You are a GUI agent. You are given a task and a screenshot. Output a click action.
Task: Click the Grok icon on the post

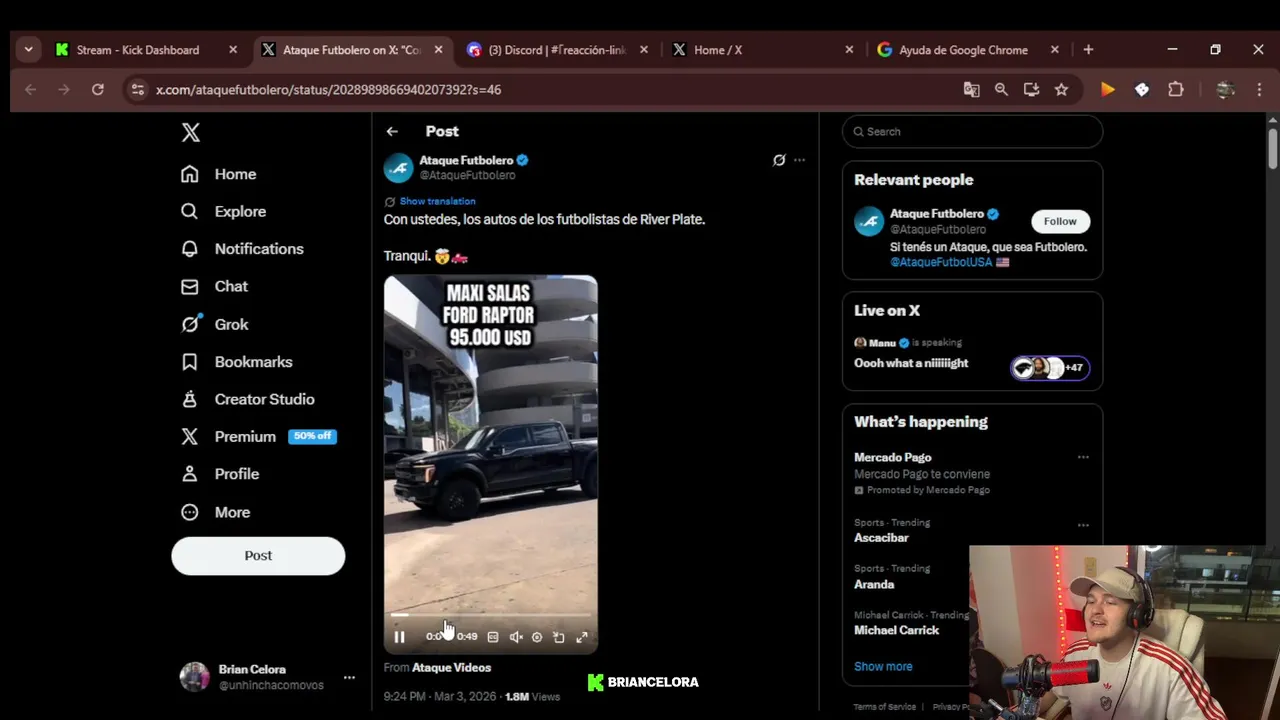(x=779, y=160)
